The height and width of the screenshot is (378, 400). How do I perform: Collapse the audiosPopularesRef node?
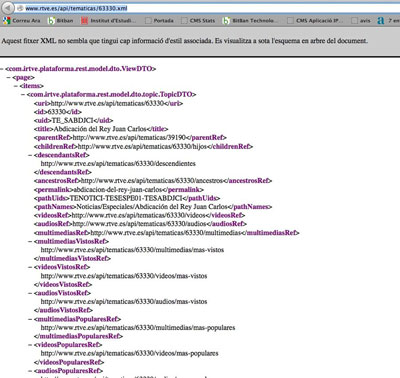[x=30, y=371]
